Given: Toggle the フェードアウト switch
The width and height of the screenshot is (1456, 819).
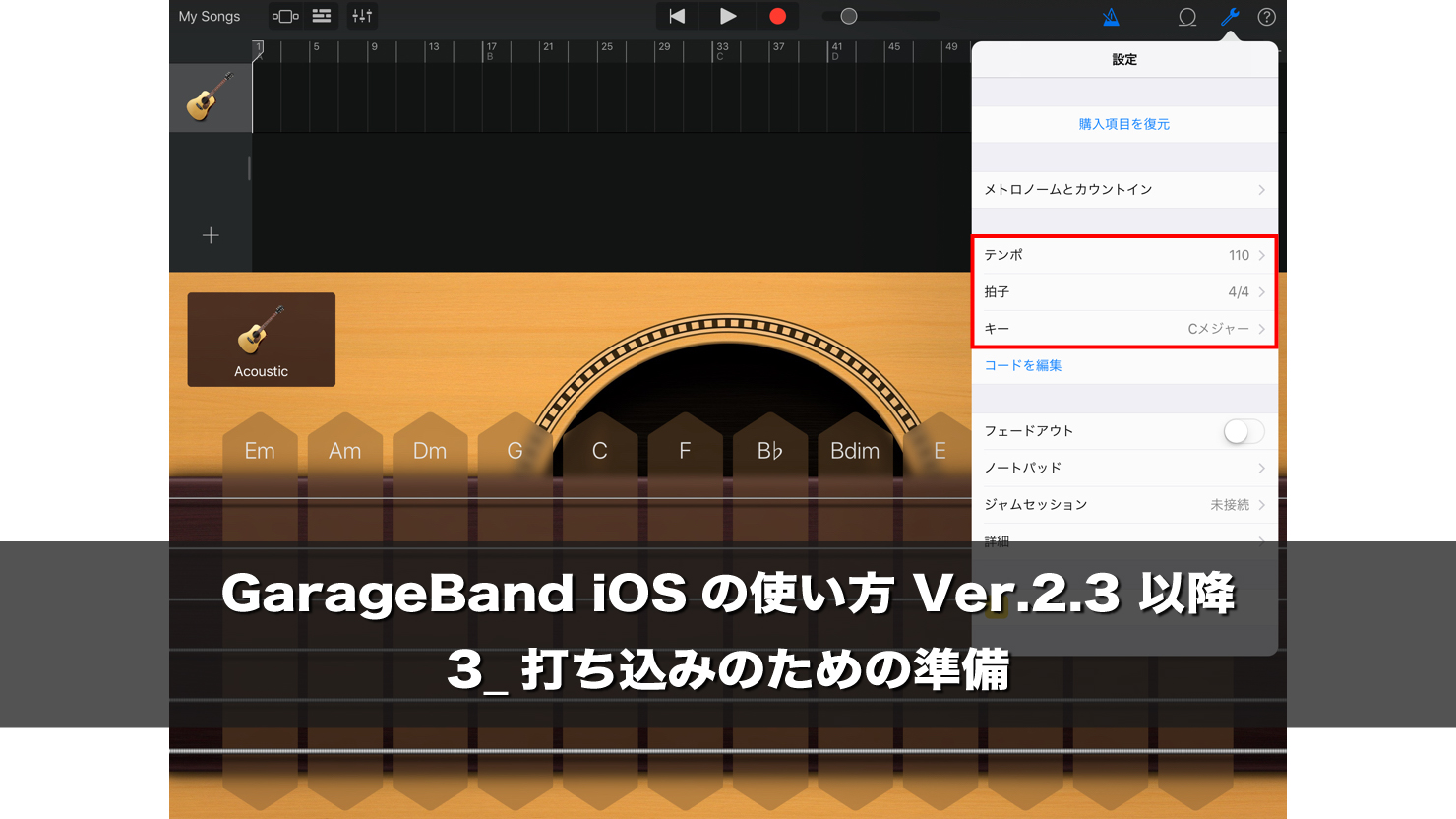Looking at the screenshot, I should point(1244,431).
